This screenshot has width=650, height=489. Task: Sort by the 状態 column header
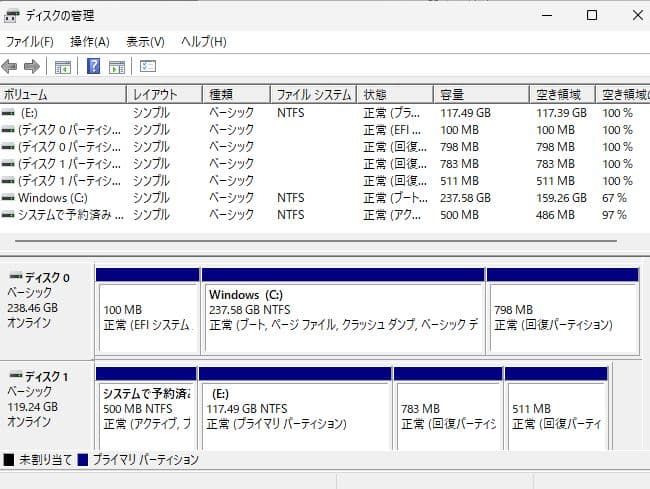[x=395, y=95]
